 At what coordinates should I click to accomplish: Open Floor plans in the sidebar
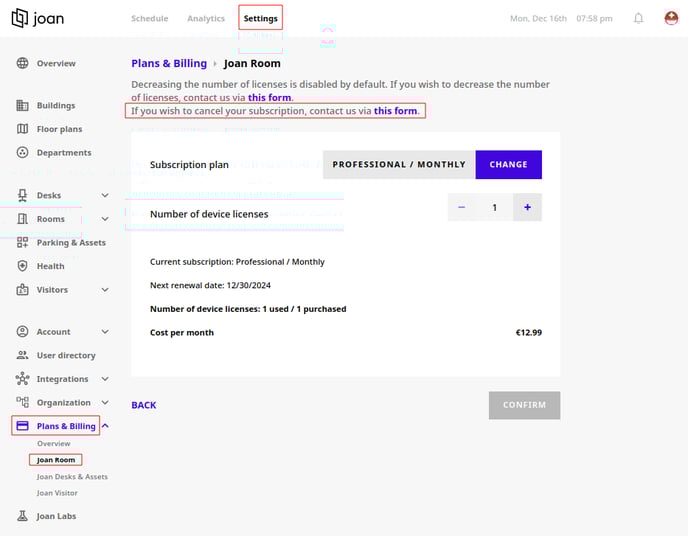click(x=59, y=129)
